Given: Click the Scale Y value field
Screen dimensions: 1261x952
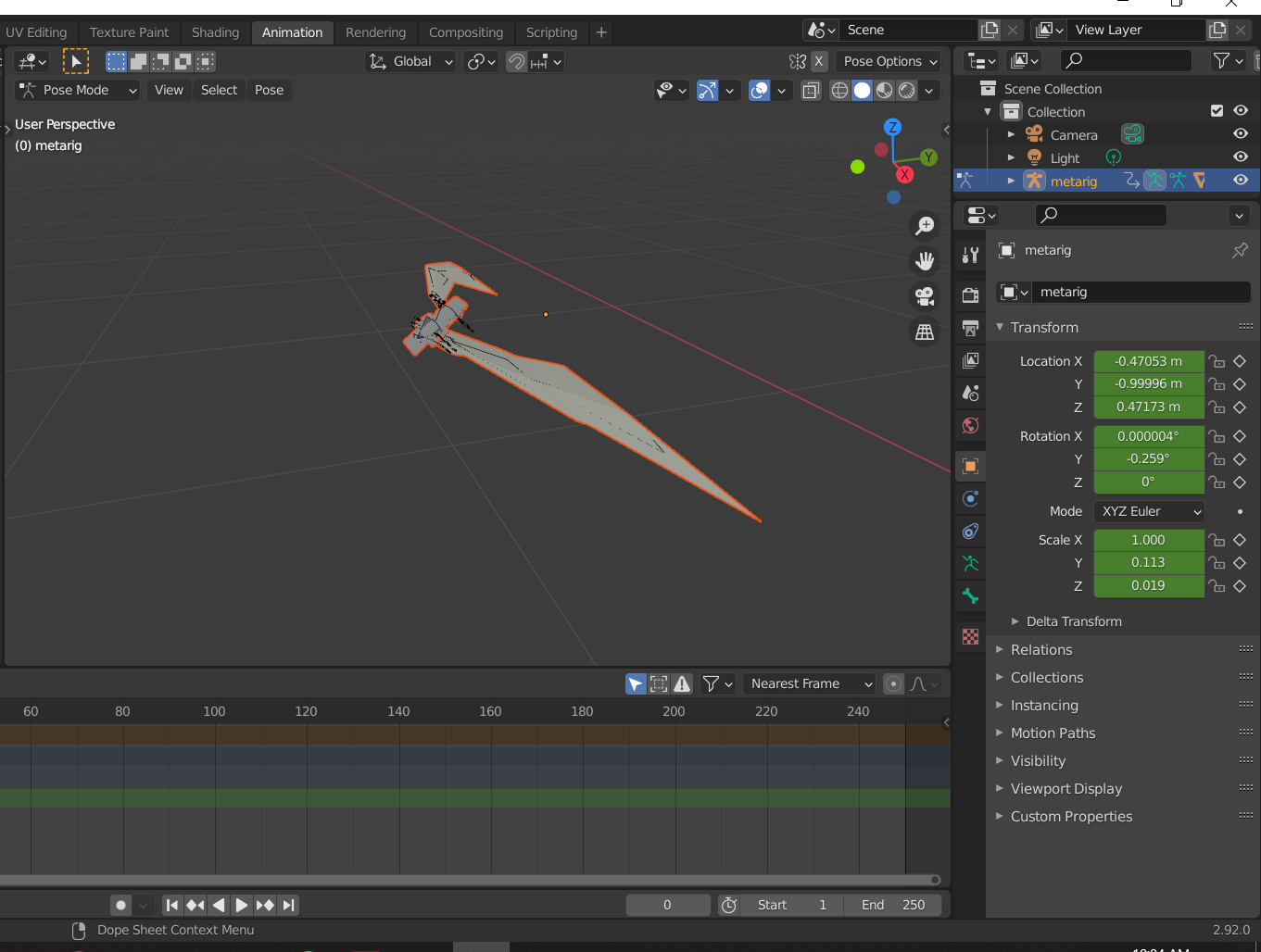Looking at the screenshot, I should (x=1149, y=562).
